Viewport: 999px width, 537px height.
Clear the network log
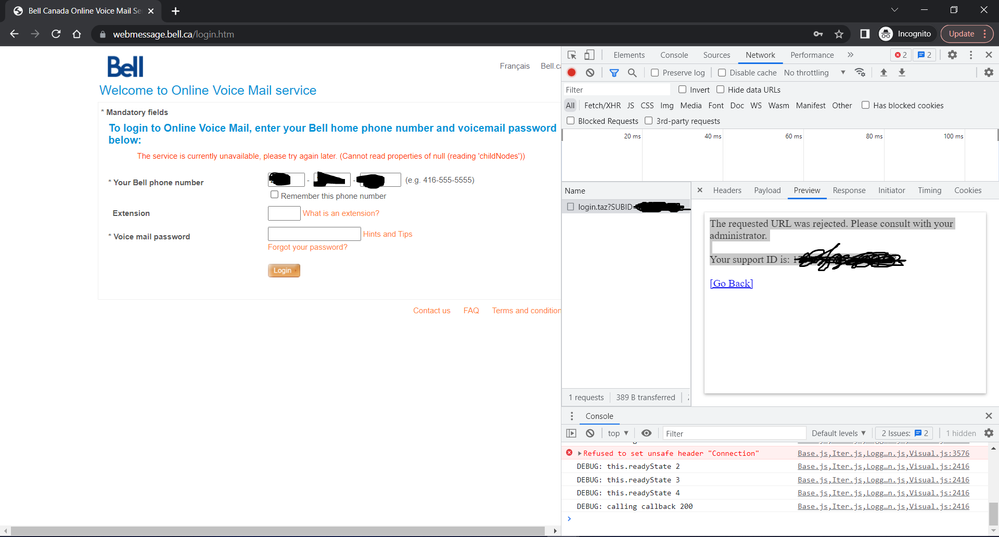point(590,73)
